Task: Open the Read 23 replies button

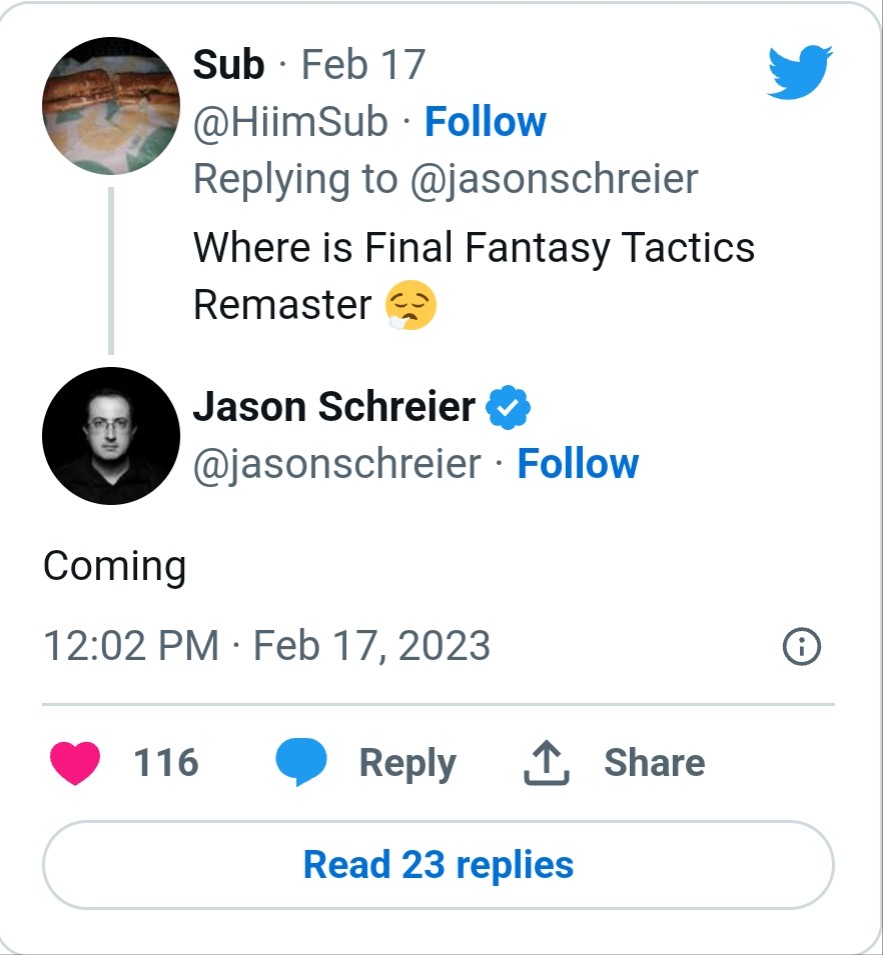Action: pos(438,865)
